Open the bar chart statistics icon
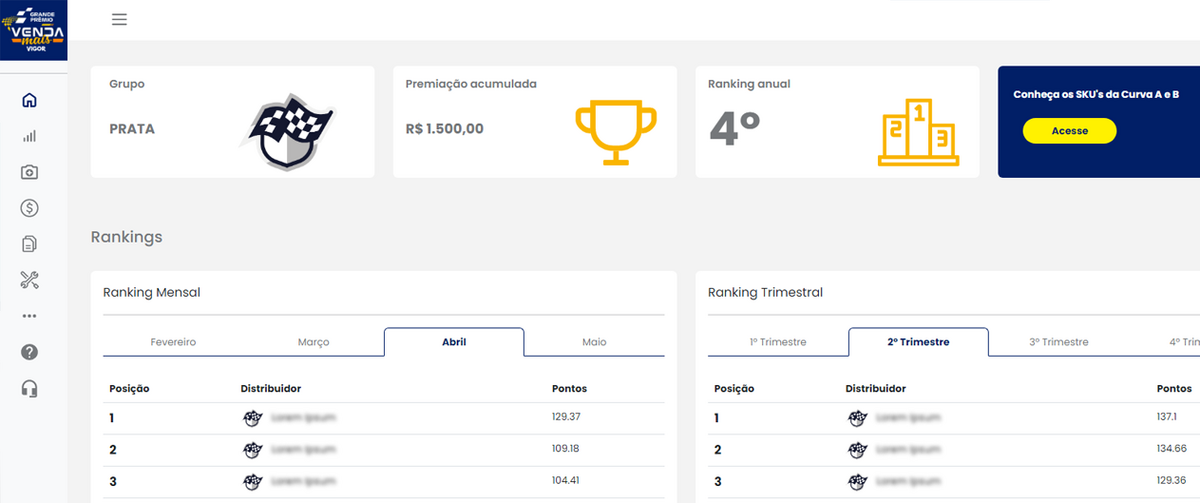The height and width of the screenshot is (503, 1200). pyautogui.click(x=29, y=136)
